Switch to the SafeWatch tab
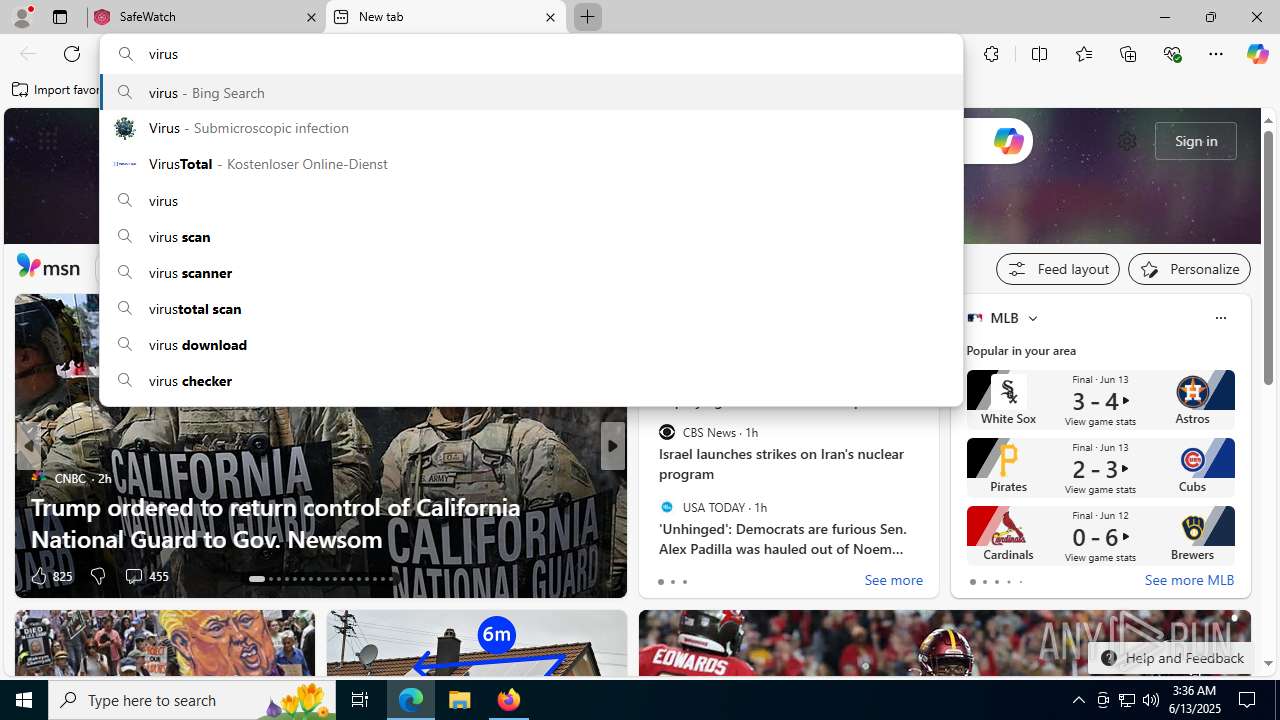Screen dimensions: 1280x720 pyautogui.click(x=205, y=17)
